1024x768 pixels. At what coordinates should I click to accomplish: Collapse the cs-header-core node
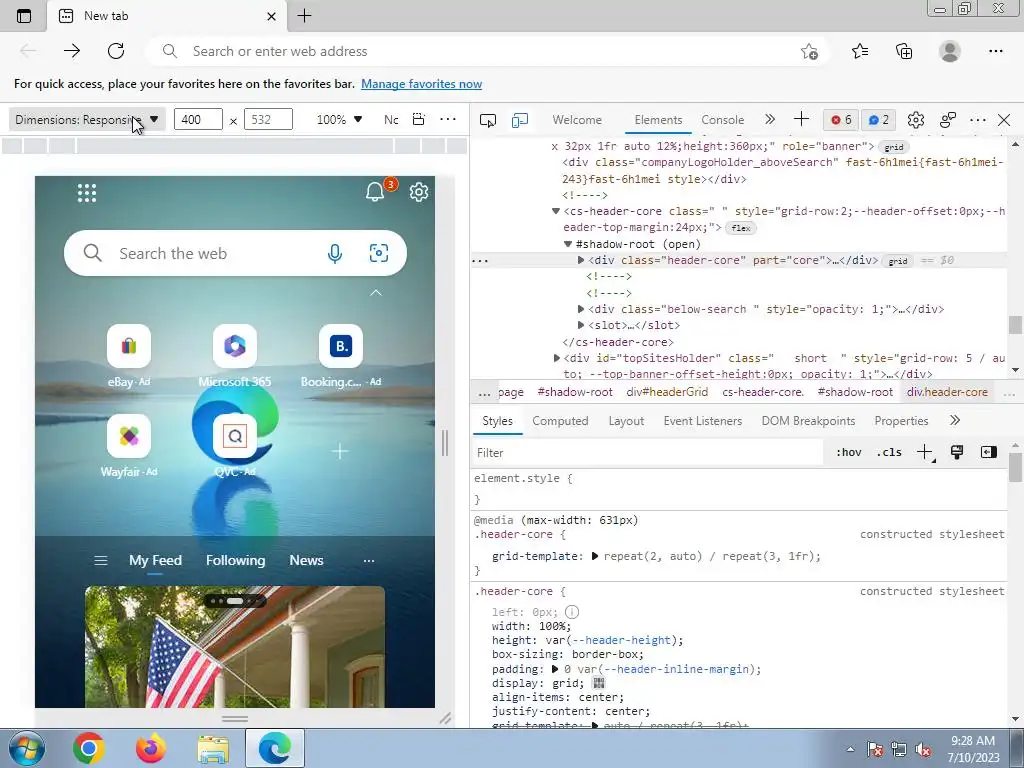[556, 211]
